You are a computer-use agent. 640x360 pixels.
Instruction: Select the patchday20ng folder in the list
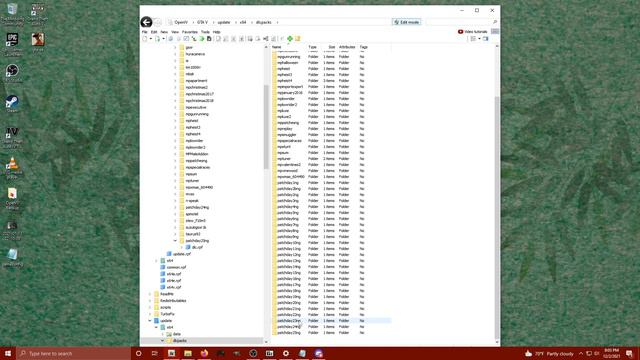click(289, 303)
